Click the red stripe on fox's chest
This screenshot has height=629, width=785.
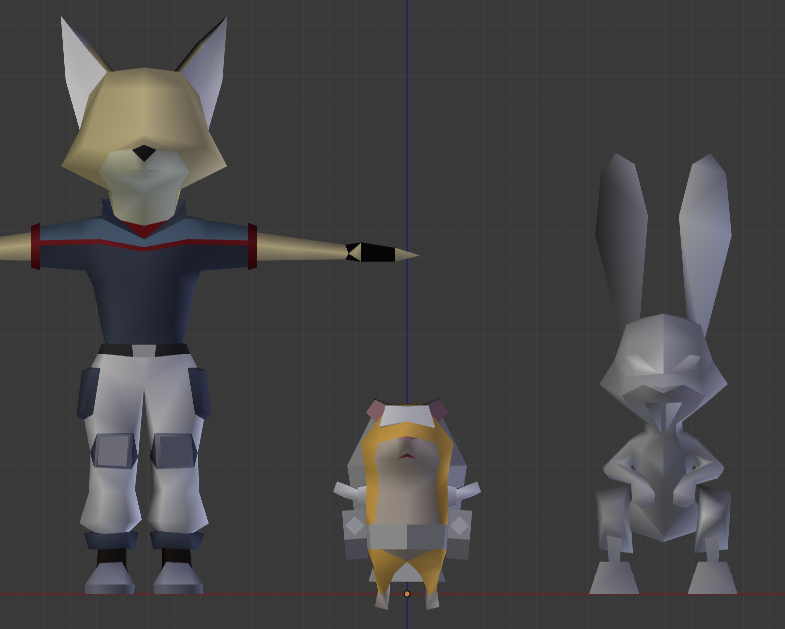[144, 241]
